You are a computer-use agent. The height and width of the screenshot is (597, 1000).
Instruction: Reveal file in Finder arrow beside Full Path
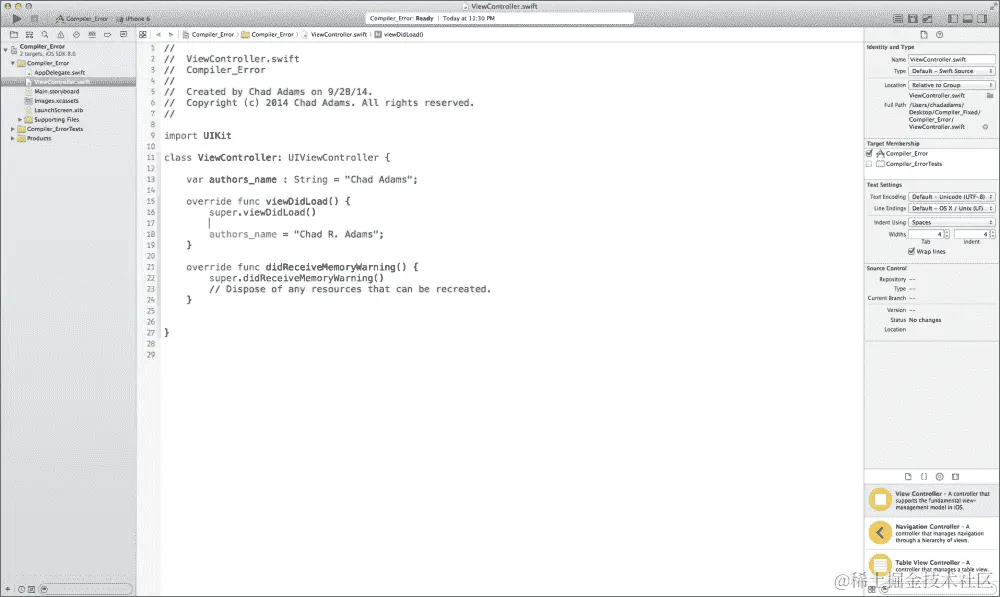pos(985,127)
